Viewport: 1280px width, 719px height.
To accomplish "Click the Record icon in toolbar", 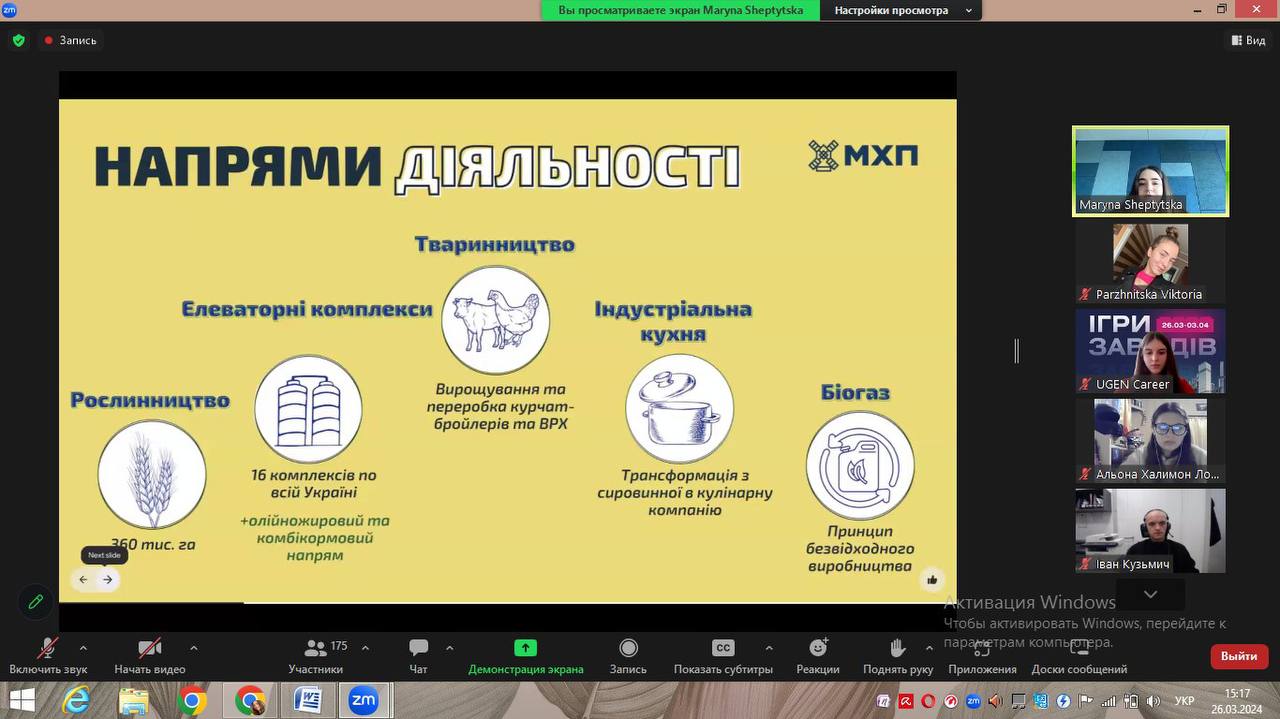I will point(628,648).
